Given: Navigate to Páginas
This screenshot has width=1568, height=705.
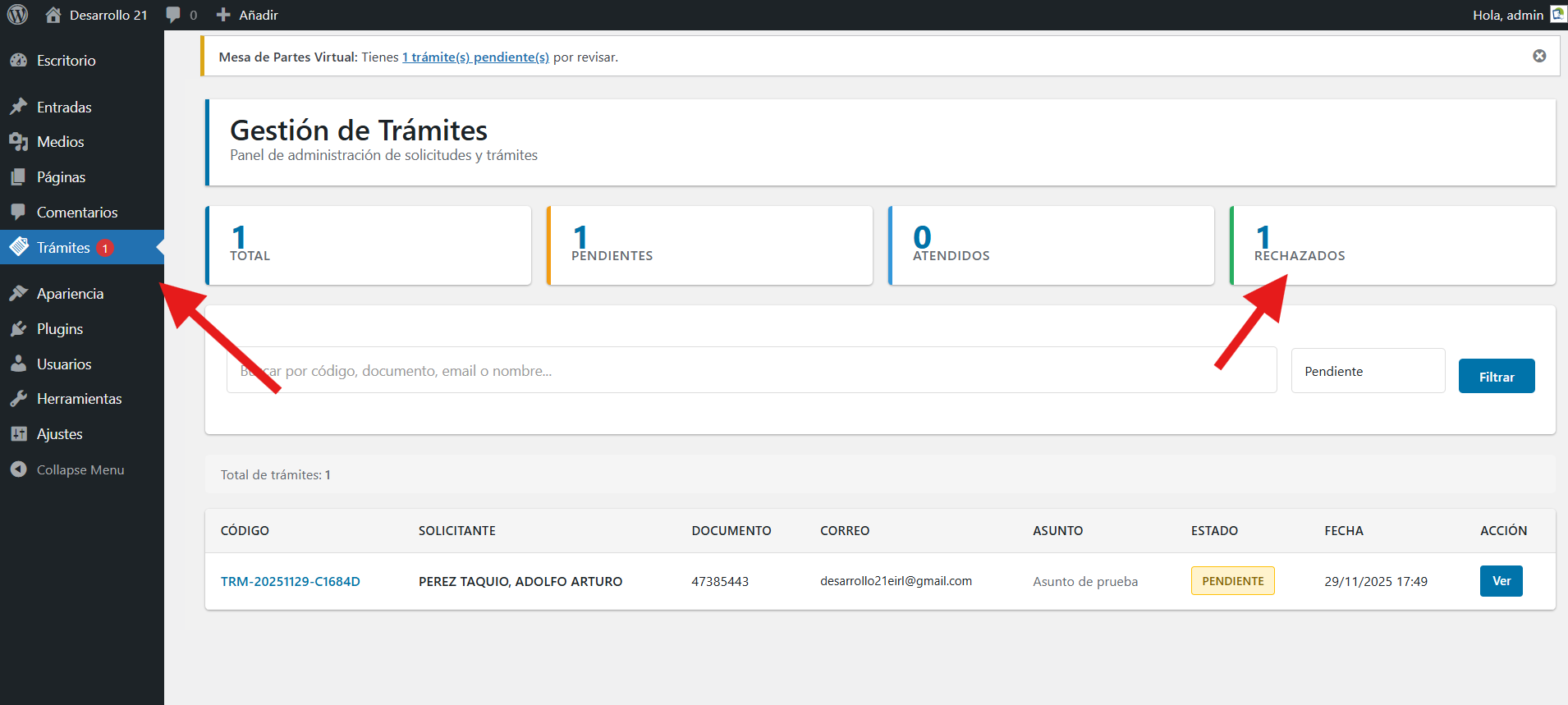Looking at the screenshot, I should pos(61,177).
